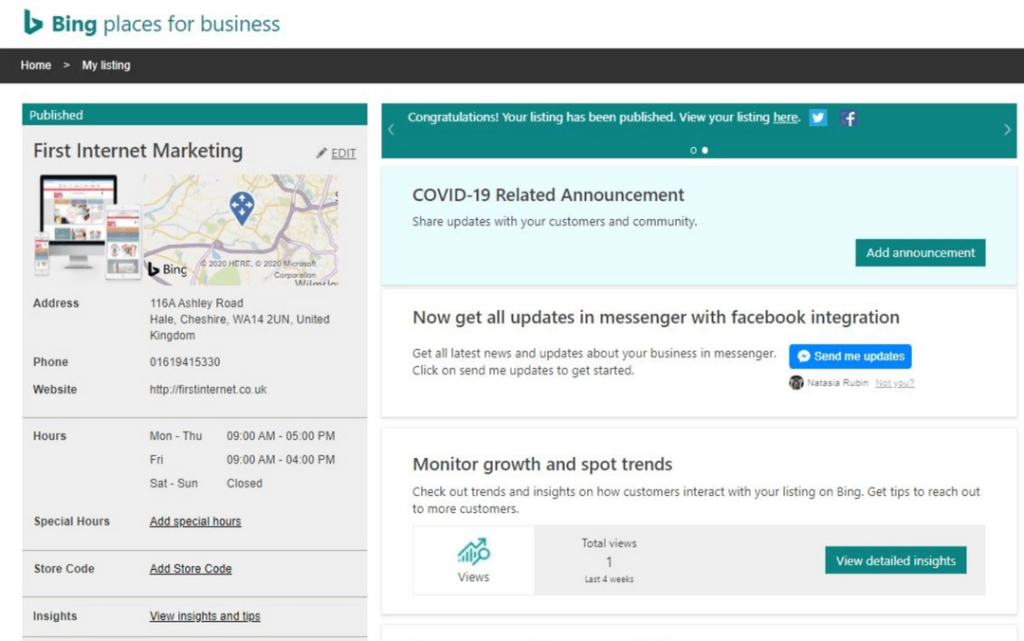1024x641 pixels.
Task: Open the Add Store Code link
Action: pos(190,569)
